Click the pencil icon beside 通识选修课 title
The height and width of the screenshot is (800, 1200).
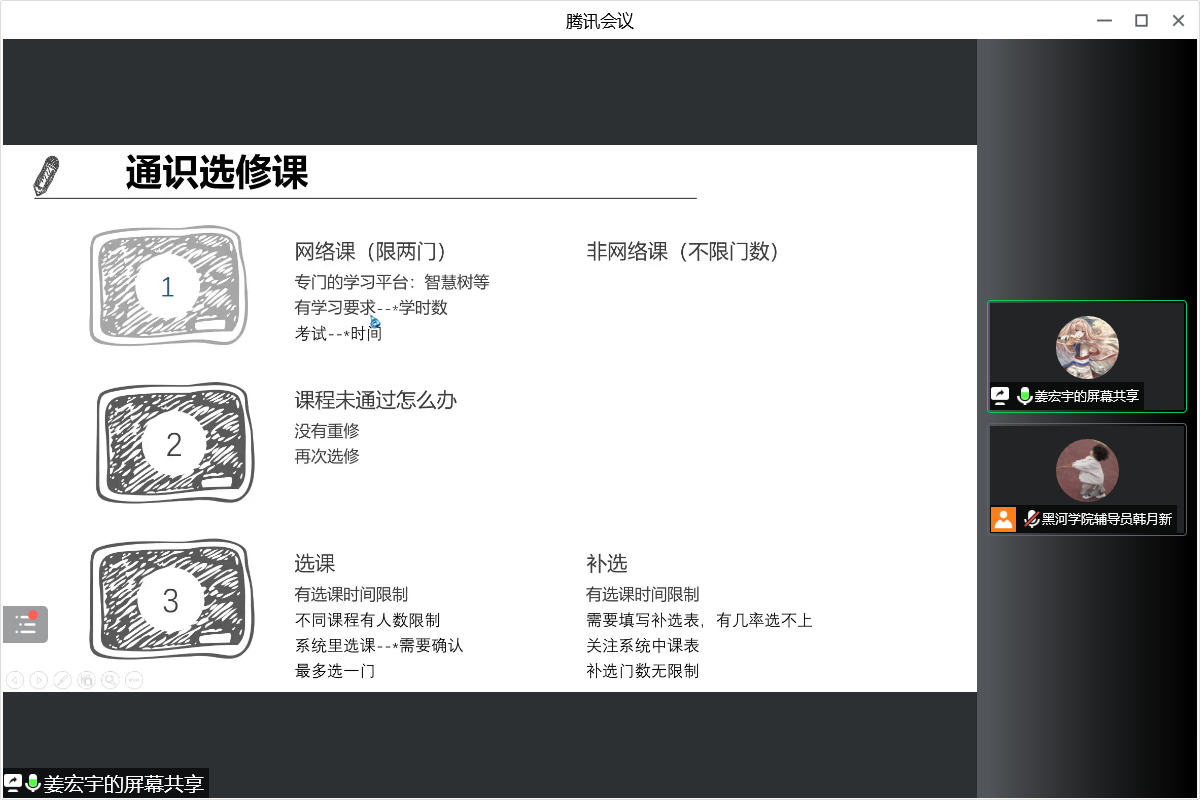click(46, 175)
